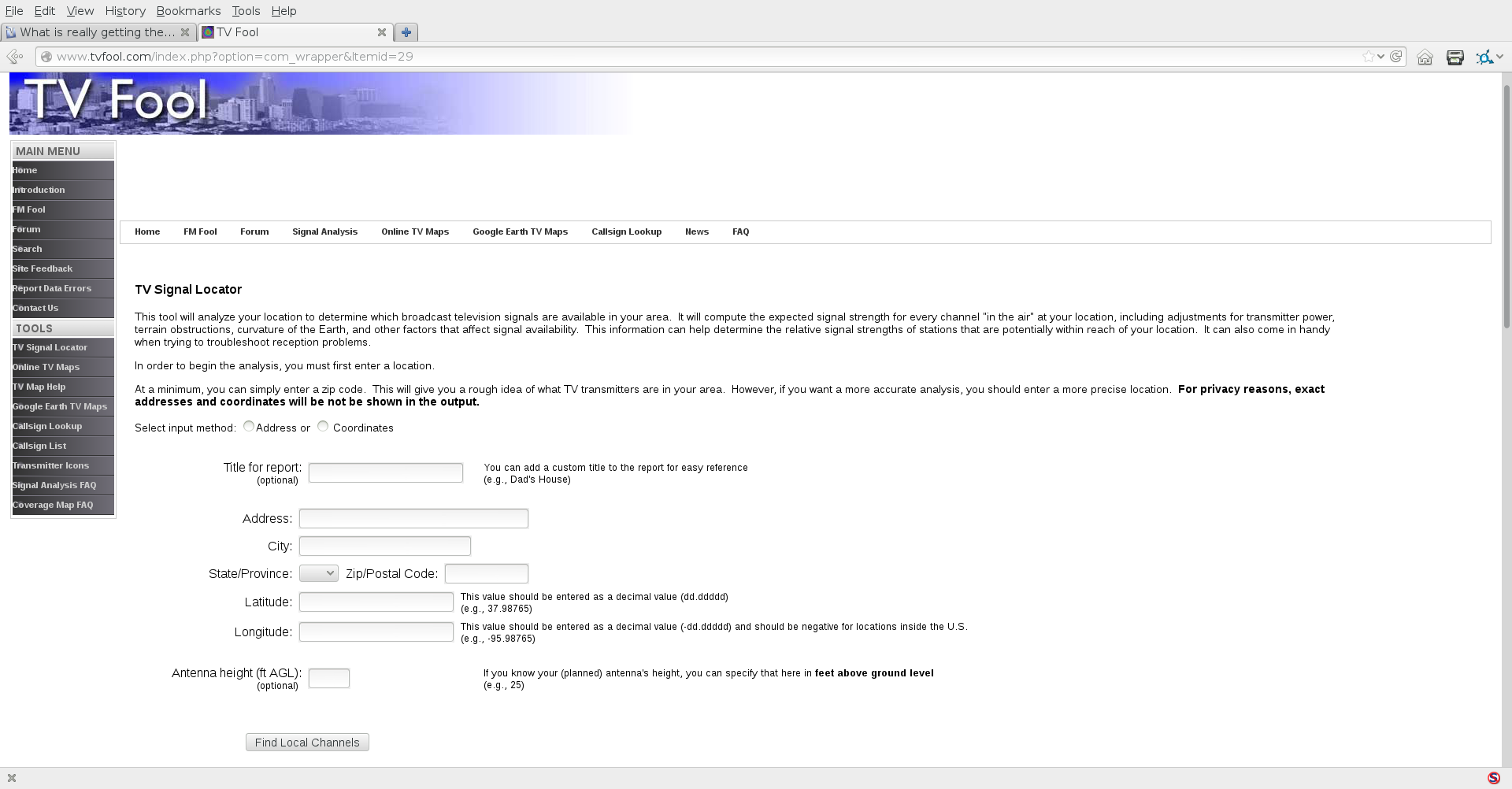The image size is (1512, 789).
Task: Click the Find Local Channels button
Action: tap(307, 743)
